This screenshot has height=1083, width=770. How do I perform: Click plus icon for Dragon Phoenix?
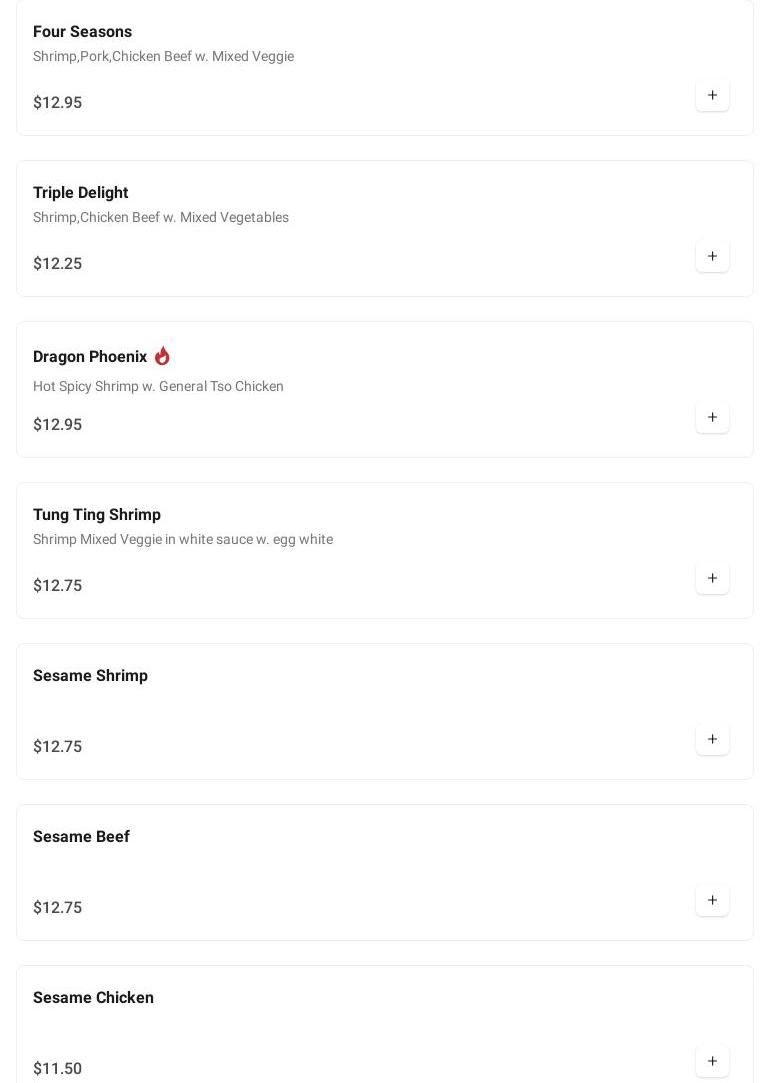click(x=712, y=418)
